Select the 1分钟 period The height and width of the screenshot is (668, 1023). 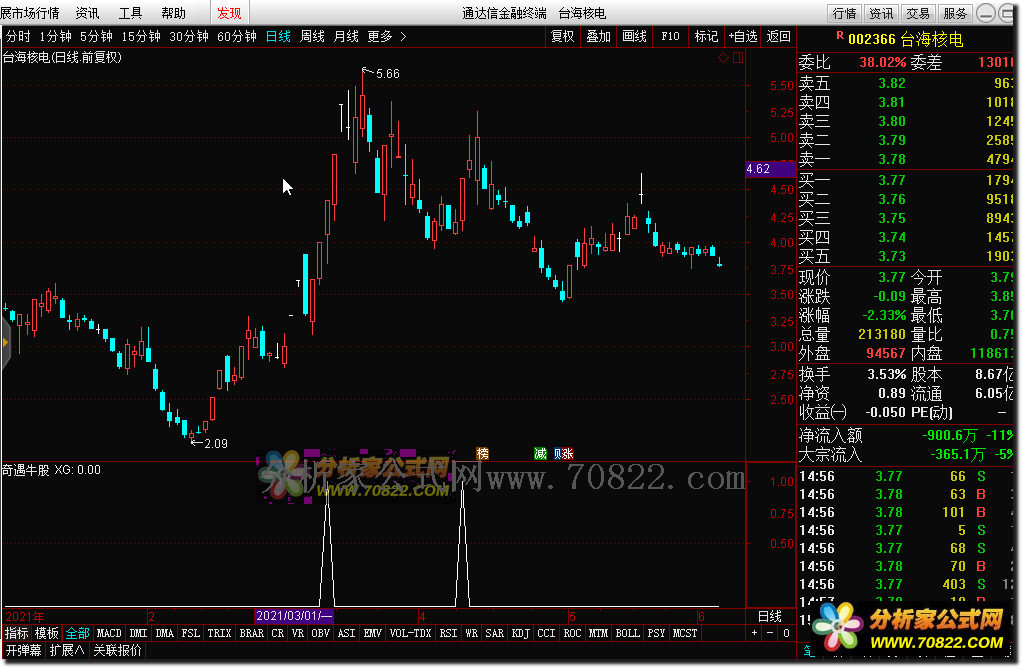click(55, 37)
